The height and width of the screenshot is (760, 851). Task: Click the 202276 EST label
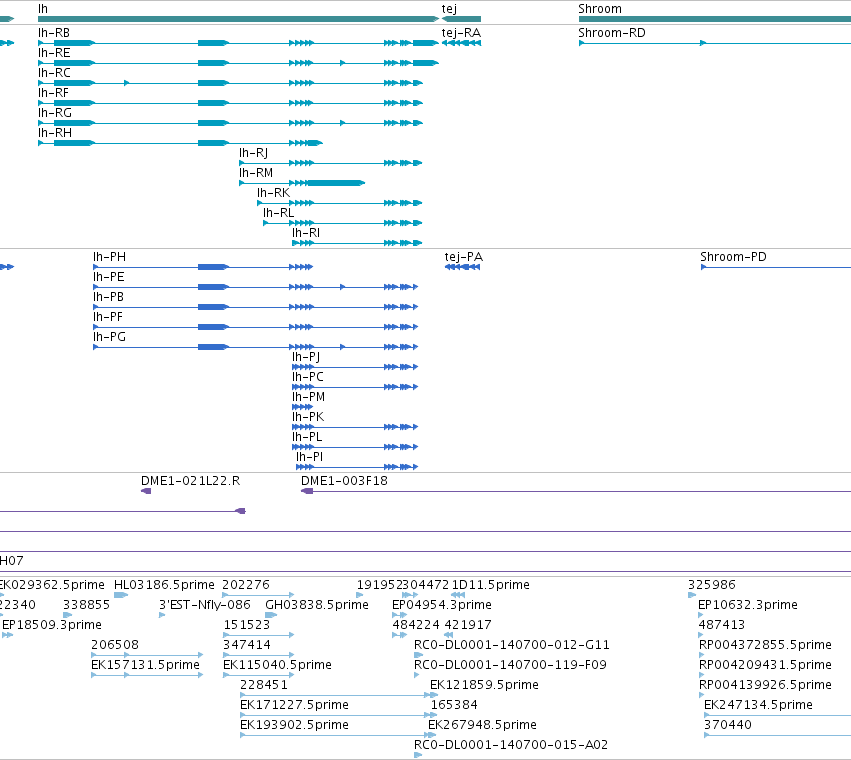click(x=246, y=585)
